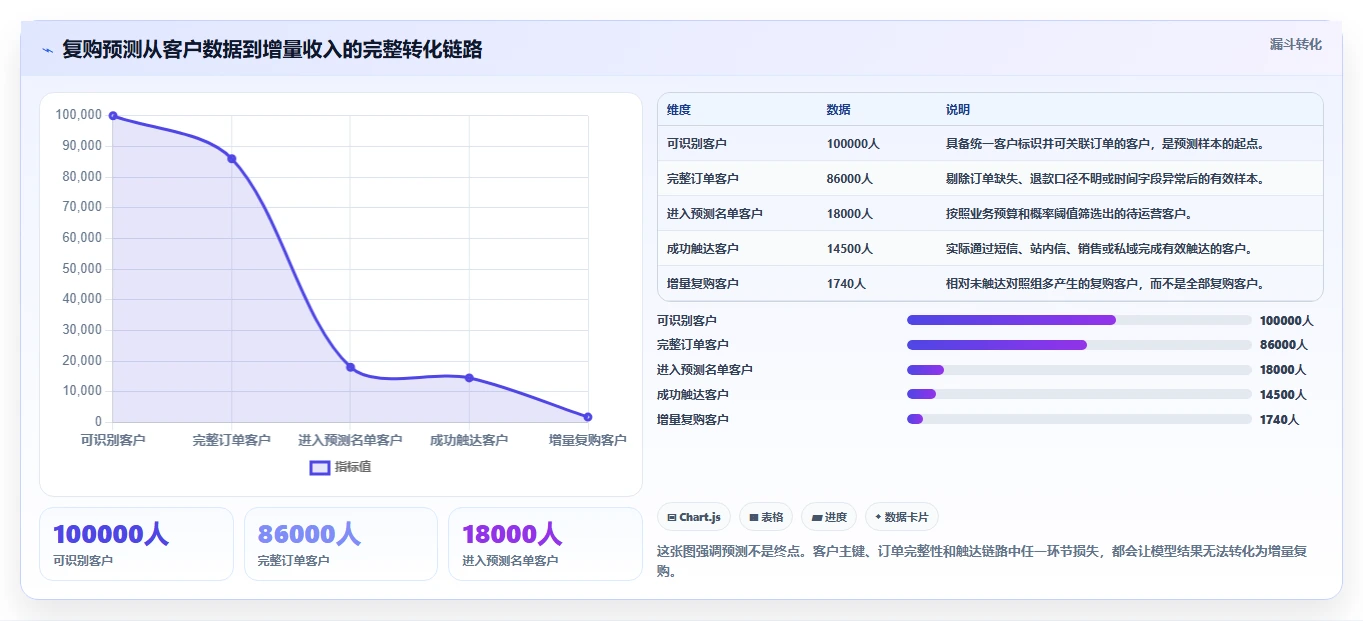The image size is (1363, 621).
Task: Click the 表格 chip
Action: tap(766, 517)
